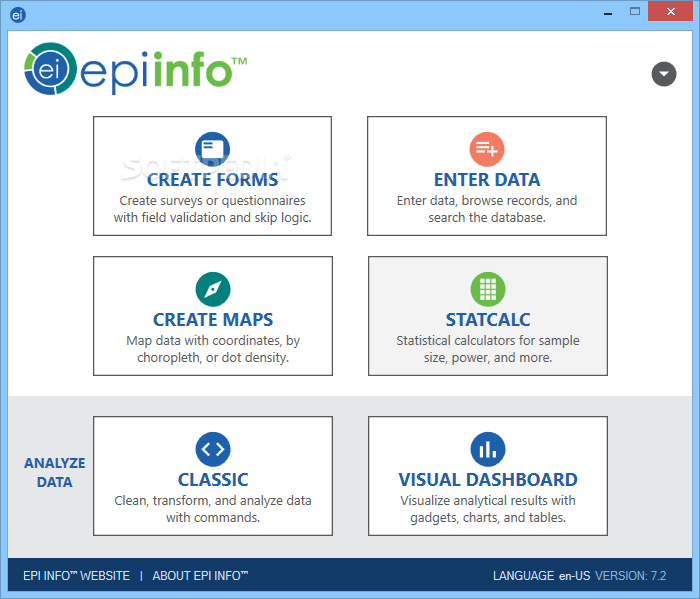Close the Epi Info window
Image resolution: width=700 pixels, height=599 pixels.
pos(671,12)
